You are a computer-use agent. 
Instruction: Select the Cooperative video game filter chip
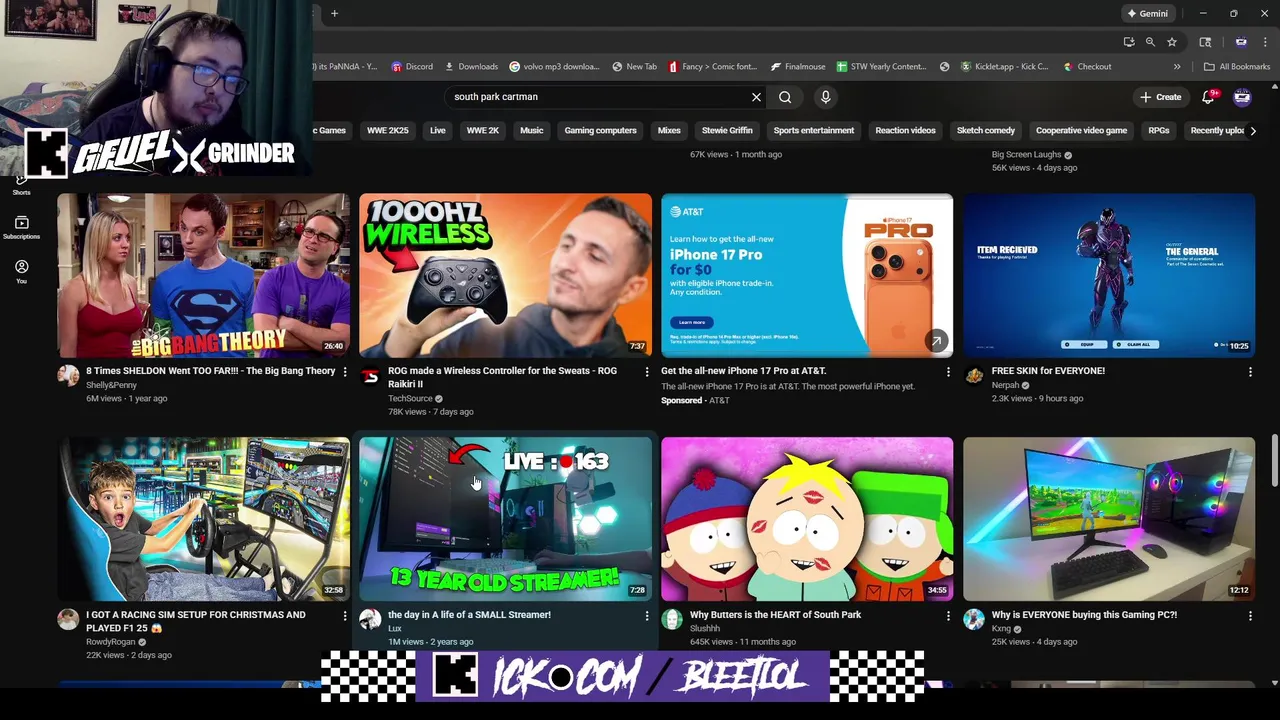[1081, 130]
